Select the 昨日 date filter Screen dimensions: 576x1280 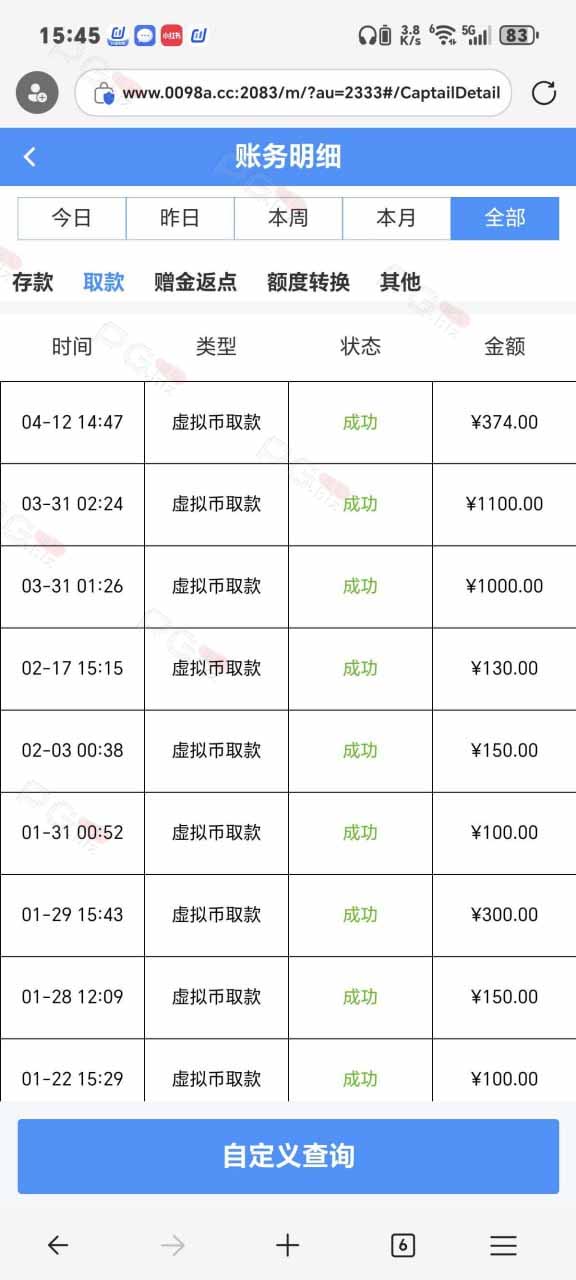coord(180,218)
